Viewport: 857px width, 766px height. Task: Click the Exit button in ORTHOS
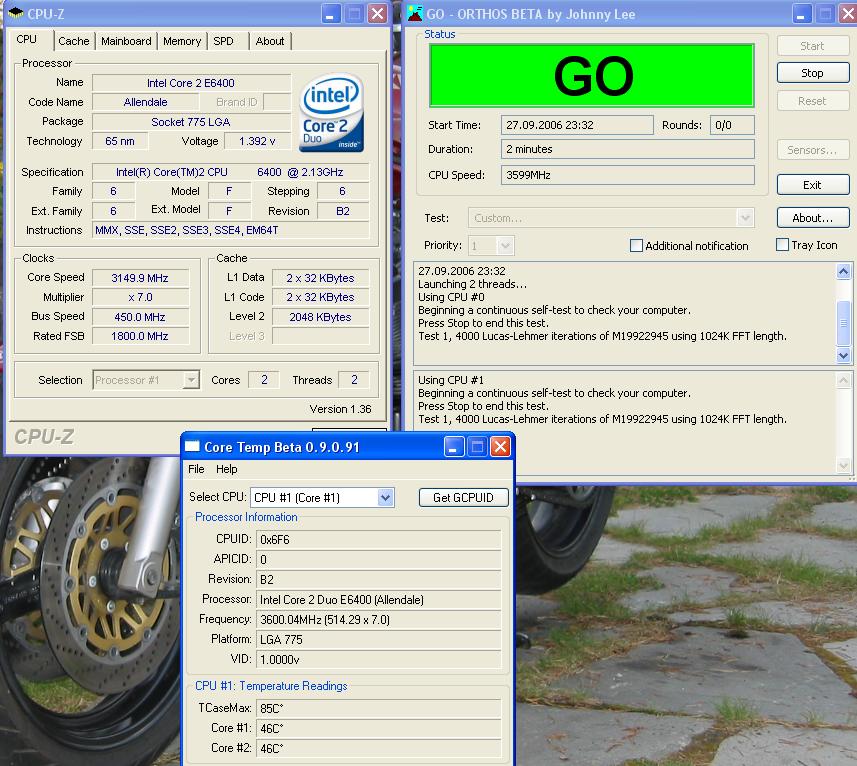point(813,185)
